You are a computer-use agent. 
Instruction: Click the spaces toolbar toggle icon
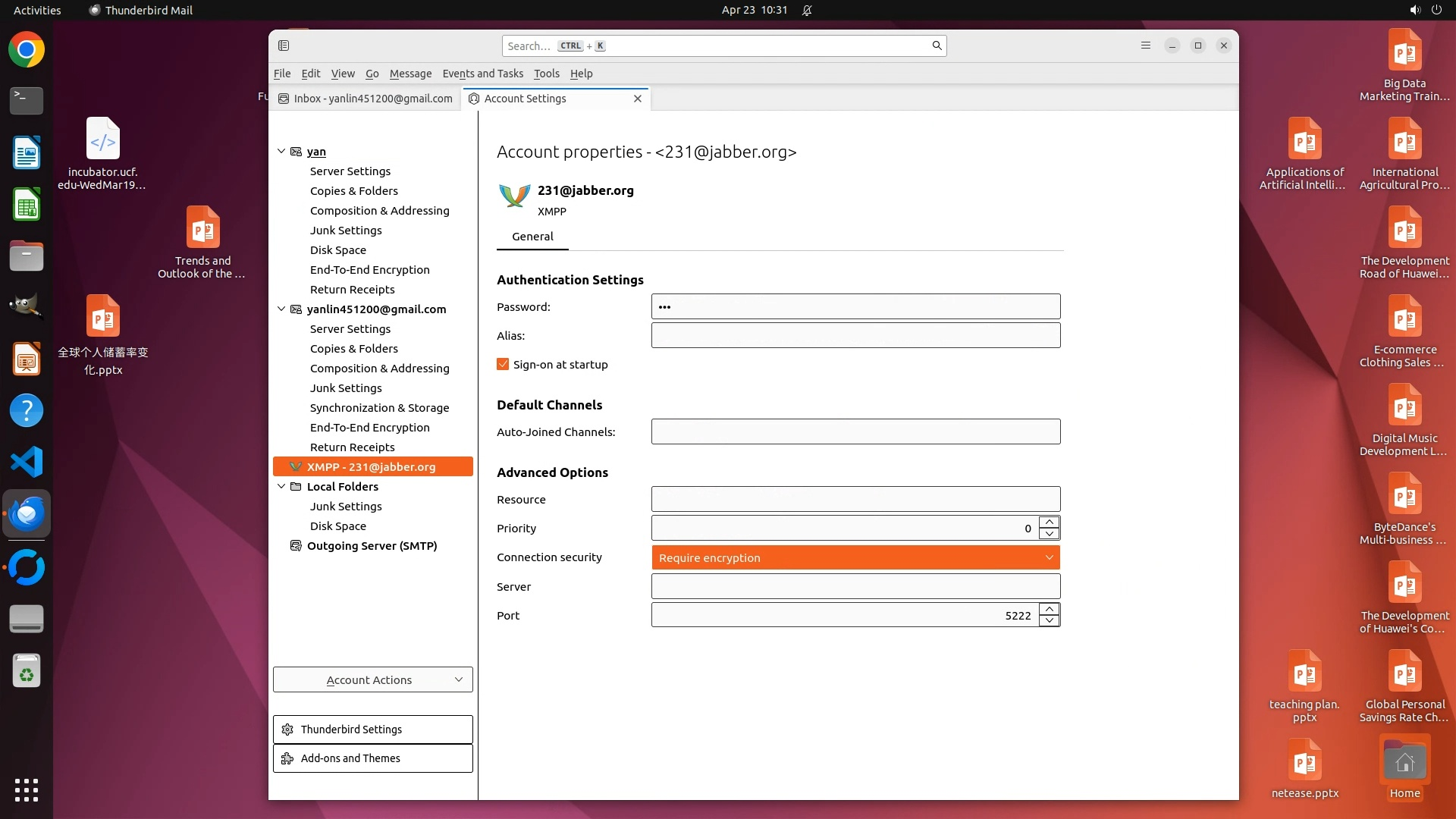point(284,45)
